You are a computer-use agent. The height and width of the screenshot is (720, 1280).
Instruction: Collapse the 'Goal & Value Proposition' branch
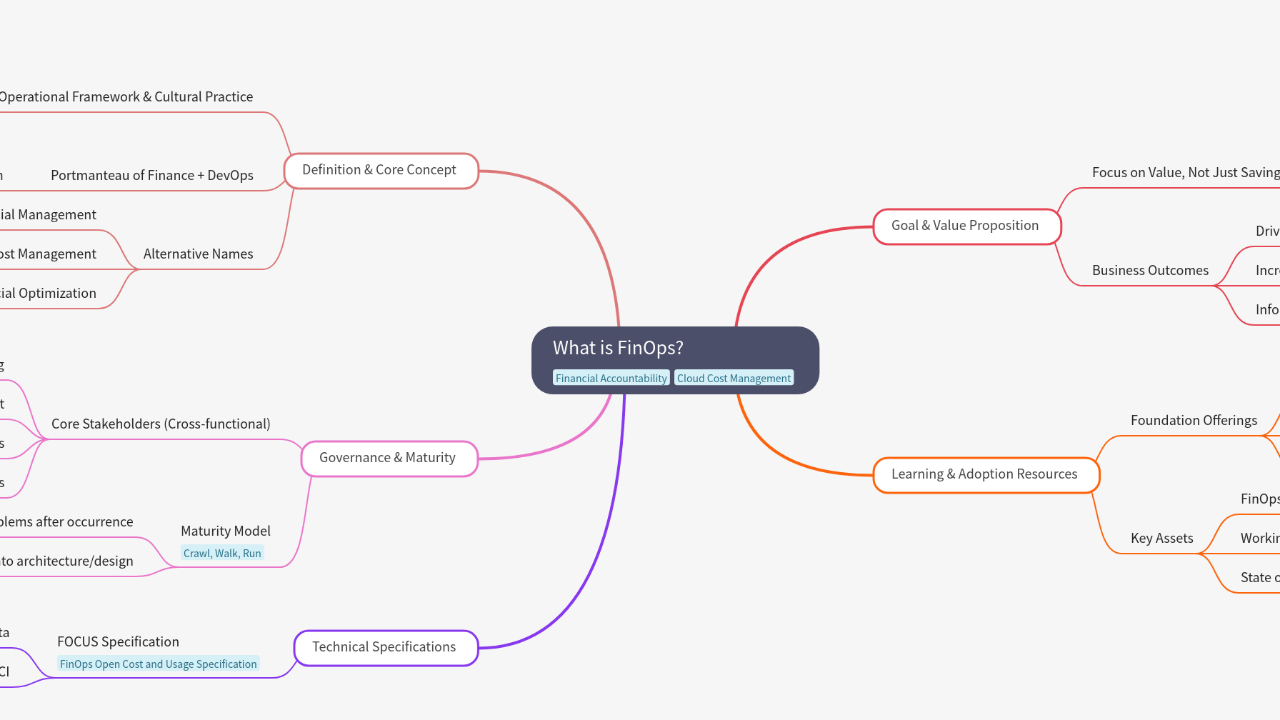(x=966, y=225)
